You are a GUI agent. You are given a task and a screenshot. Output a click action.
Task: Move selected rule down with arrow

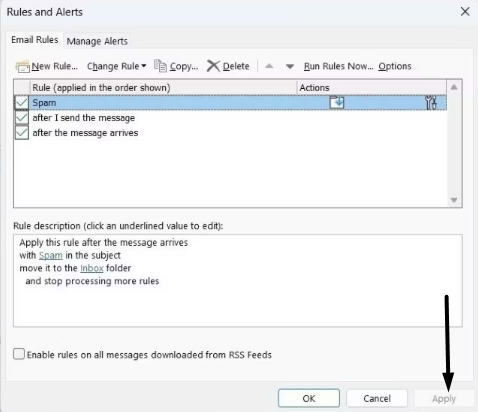pos(290,66)
